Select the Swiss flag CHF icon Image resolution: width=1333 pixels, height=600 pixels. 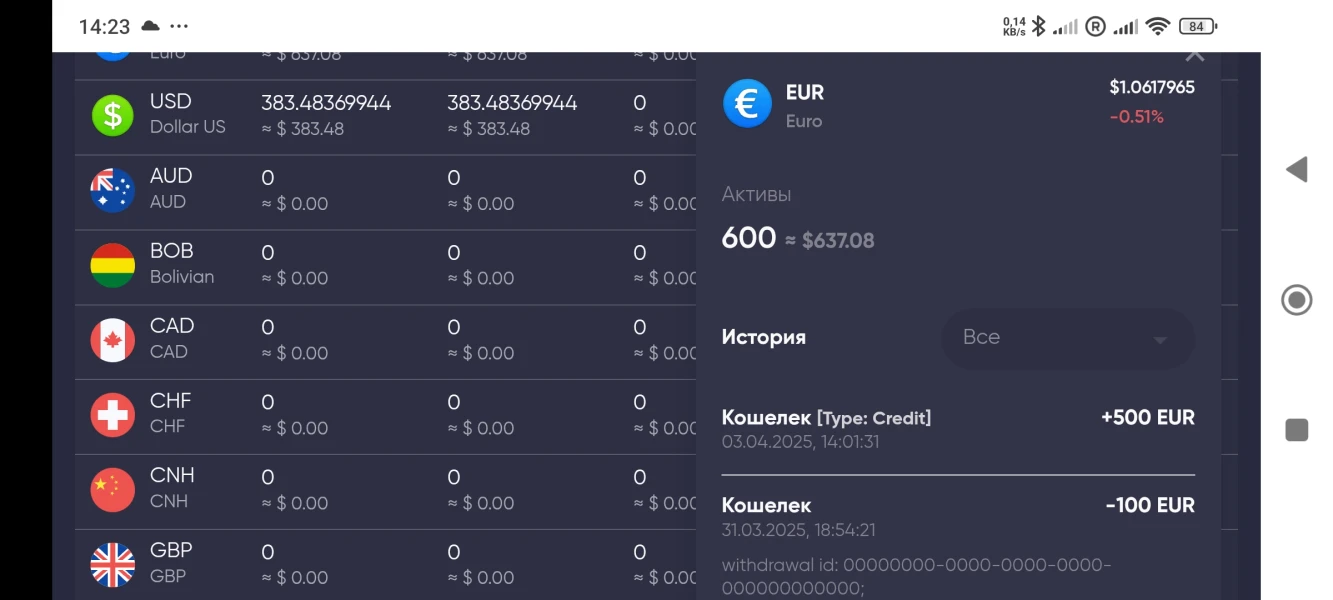[x=113, y=415]
